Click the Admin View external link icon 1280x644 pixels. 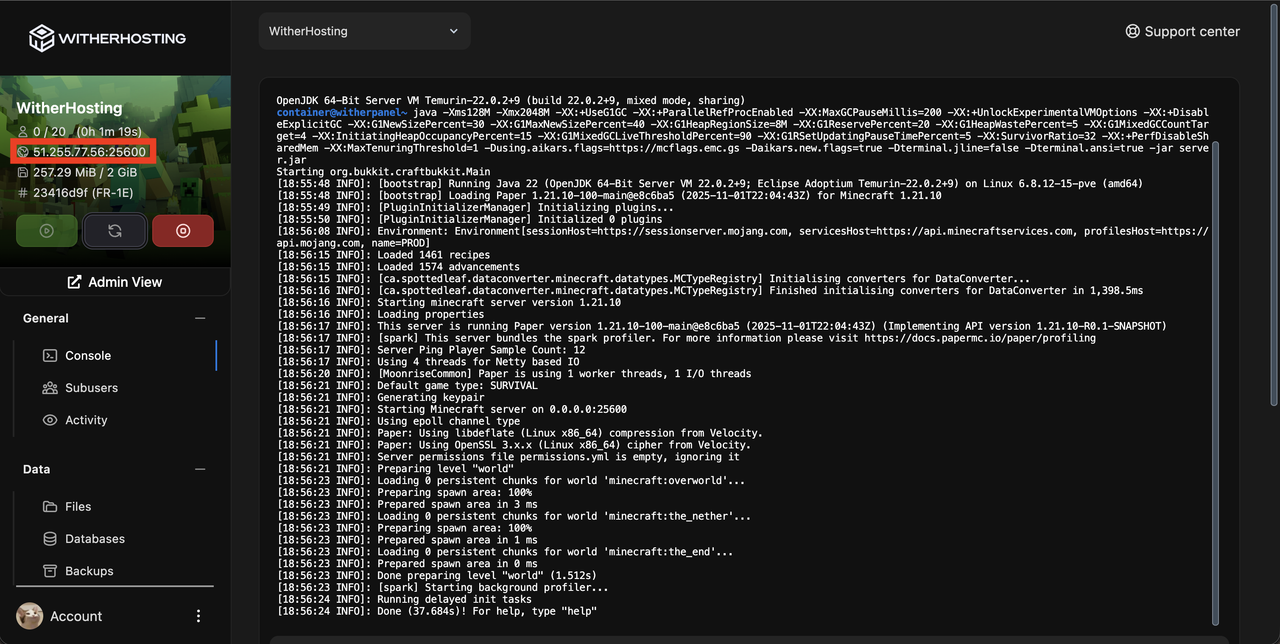pyautogui.click(x=74, y=282)
